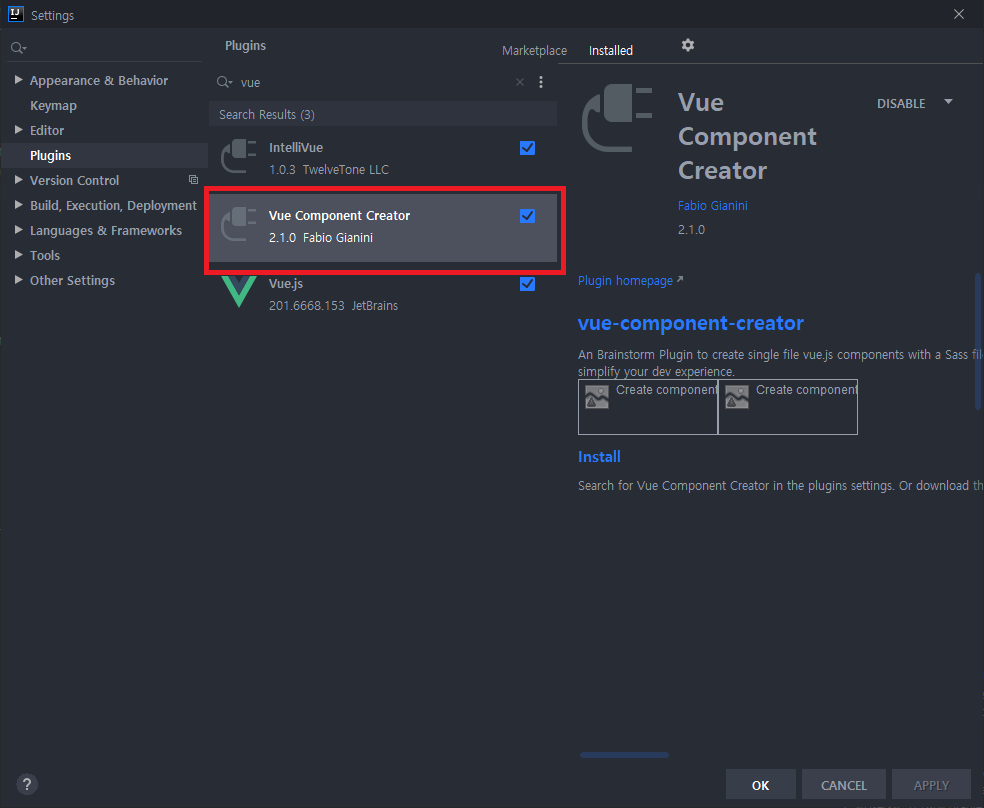This screenshot has height=808, width=984.
Task: Open the plugin search options menu
Action: click(541, 82)
